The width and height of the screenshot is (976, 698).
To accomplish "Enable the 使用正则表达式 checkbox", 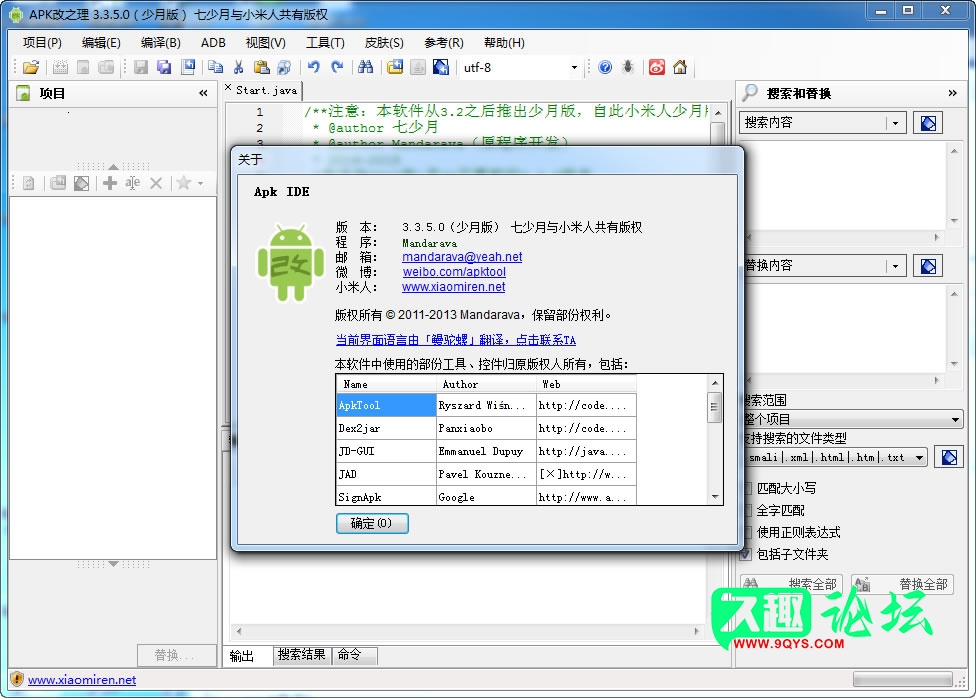I will (x=746, y=532).
